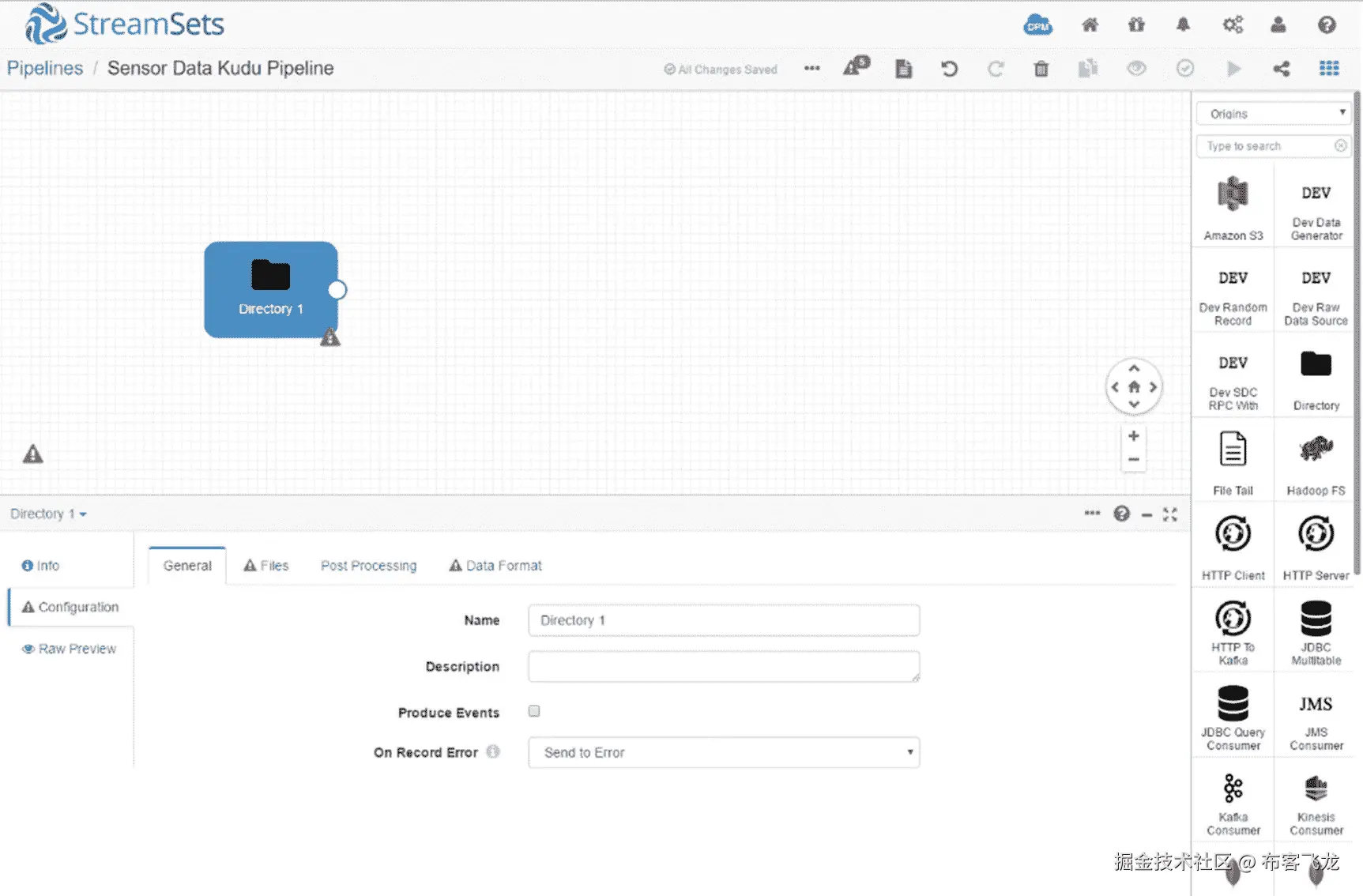Add the Amazon S3 origin

[x=1233, y=209]
